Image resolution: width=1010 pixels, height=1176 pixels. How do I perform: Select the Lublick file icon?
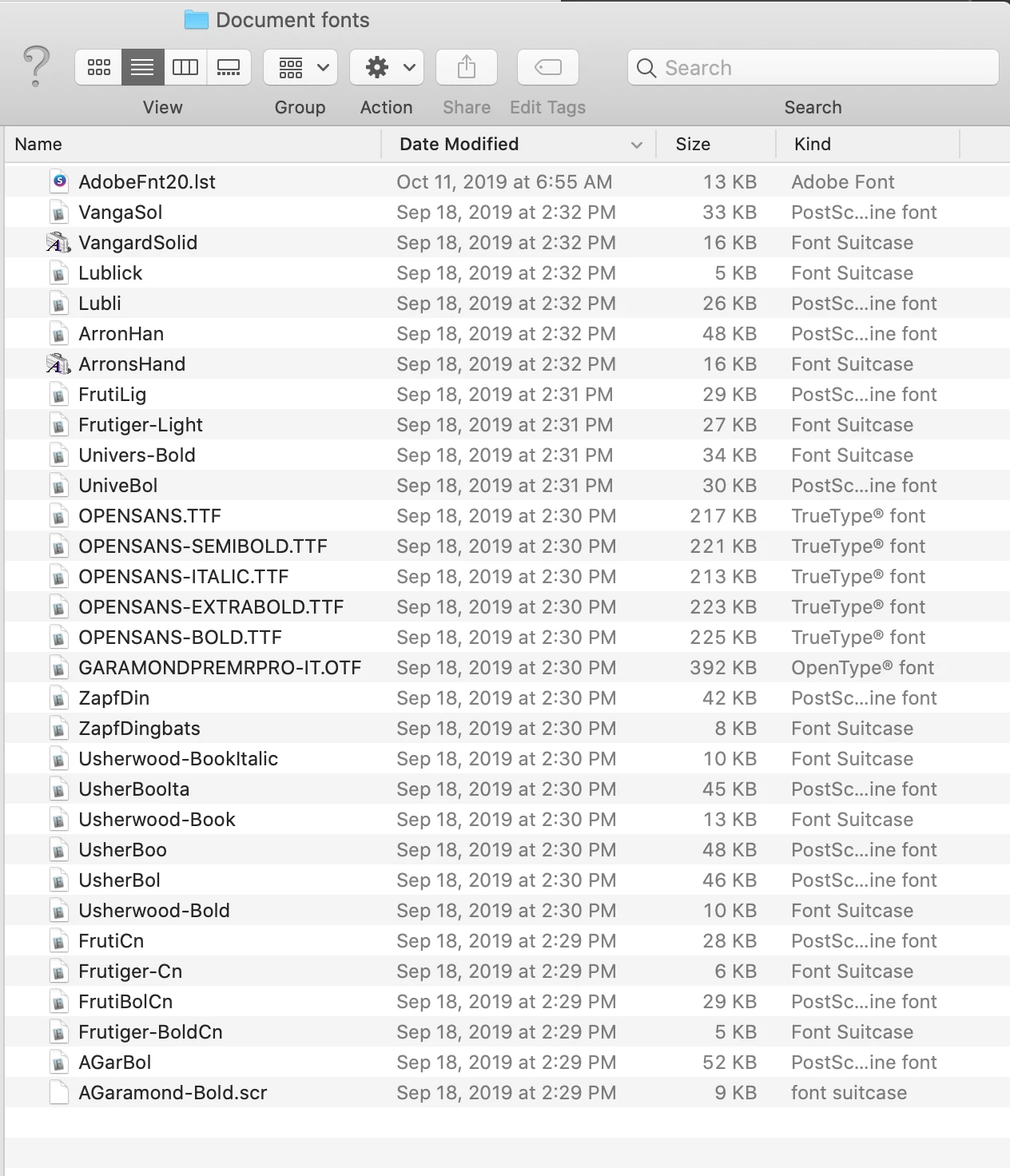(59, 272)
